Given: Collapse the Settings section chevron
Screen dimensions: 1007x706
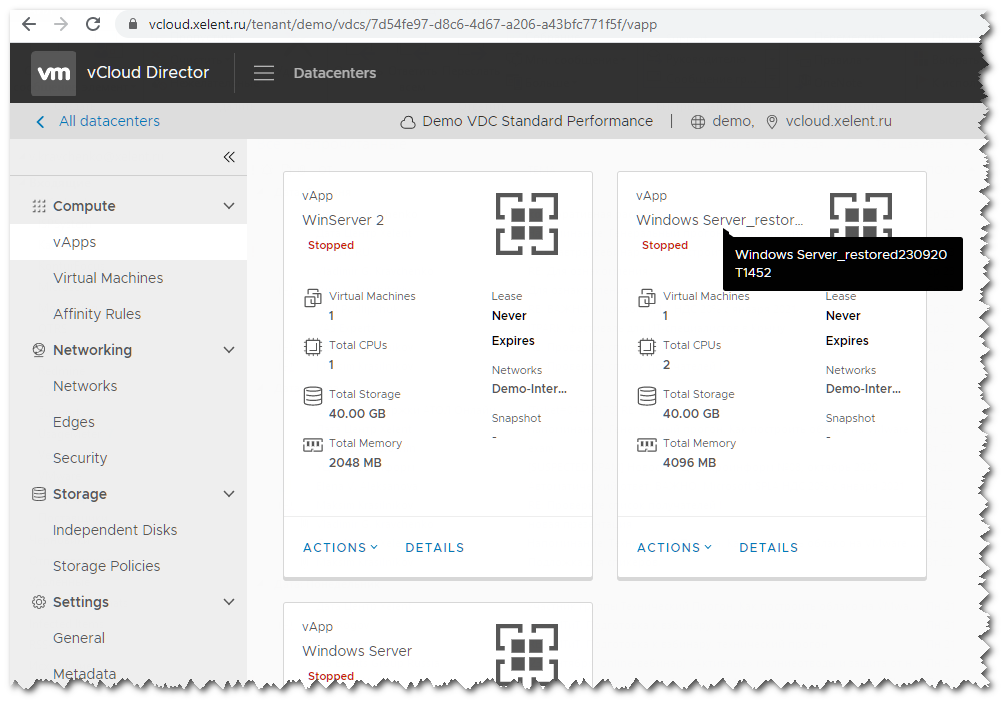Looking at the screenshot, I should pos(229,602).
